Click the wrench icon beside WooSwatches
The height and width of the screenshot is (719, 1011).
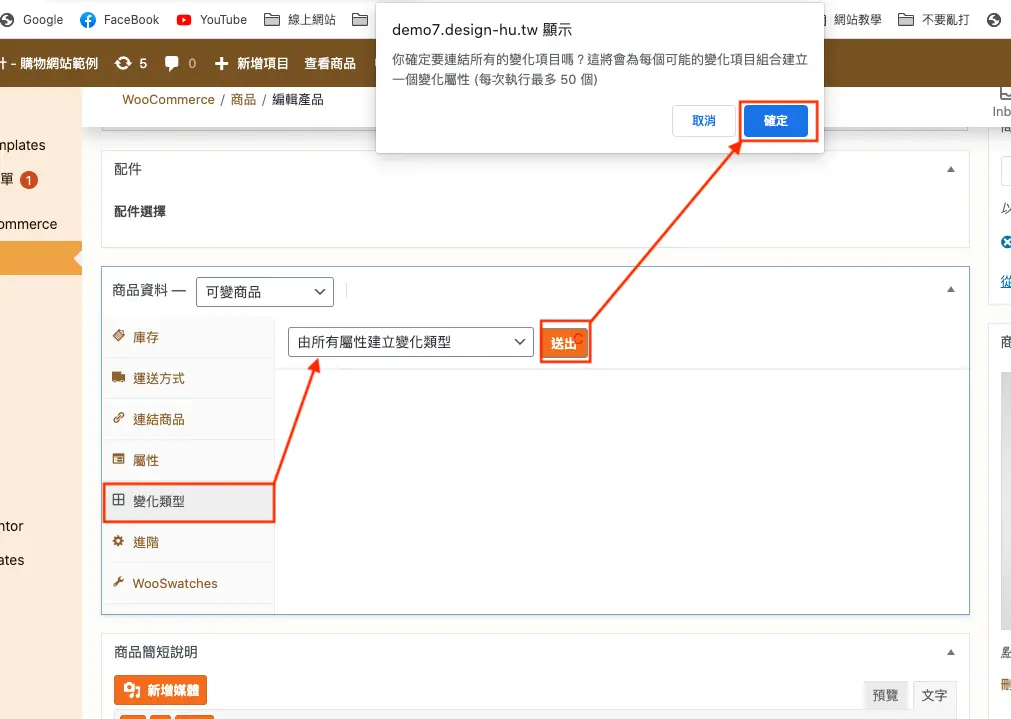click(118, 582)
